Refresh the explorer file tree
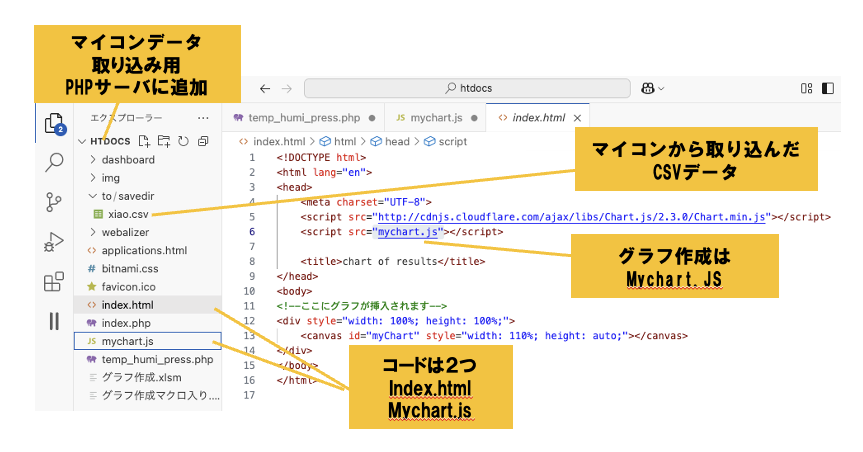Image resolution: width=863 pixels, height=452 pixels. coord(183,141)
